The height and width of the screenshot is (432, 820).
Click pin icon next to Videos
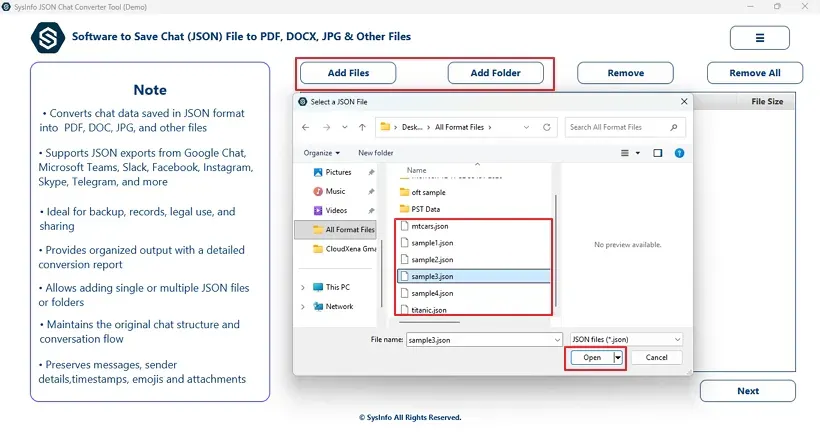pos(371,211)
